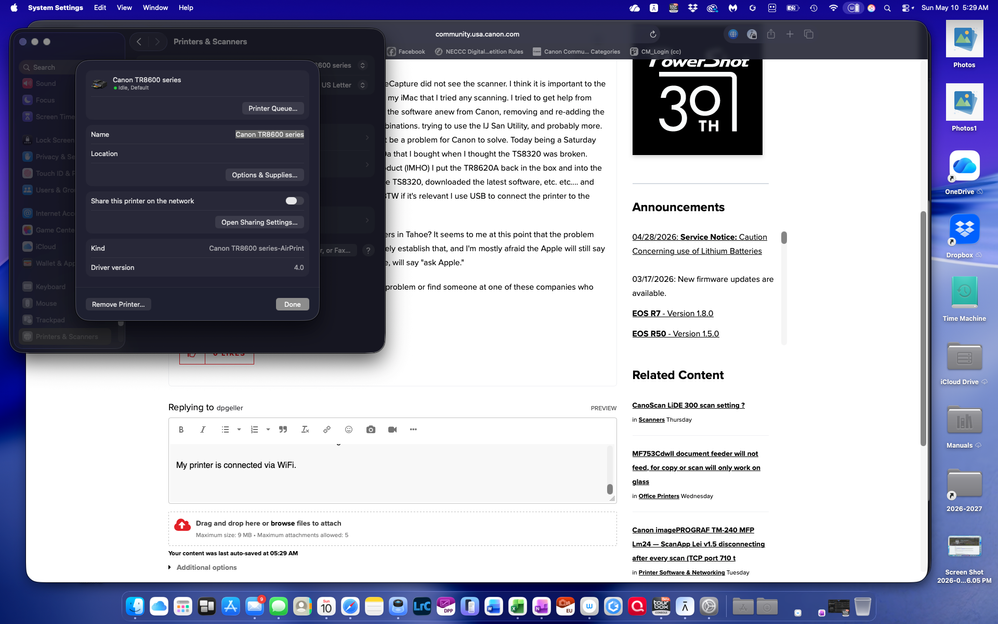
Task: Open Malwarebytes in the menu bar
Action: pyautogui.click(x=733, y=8)
